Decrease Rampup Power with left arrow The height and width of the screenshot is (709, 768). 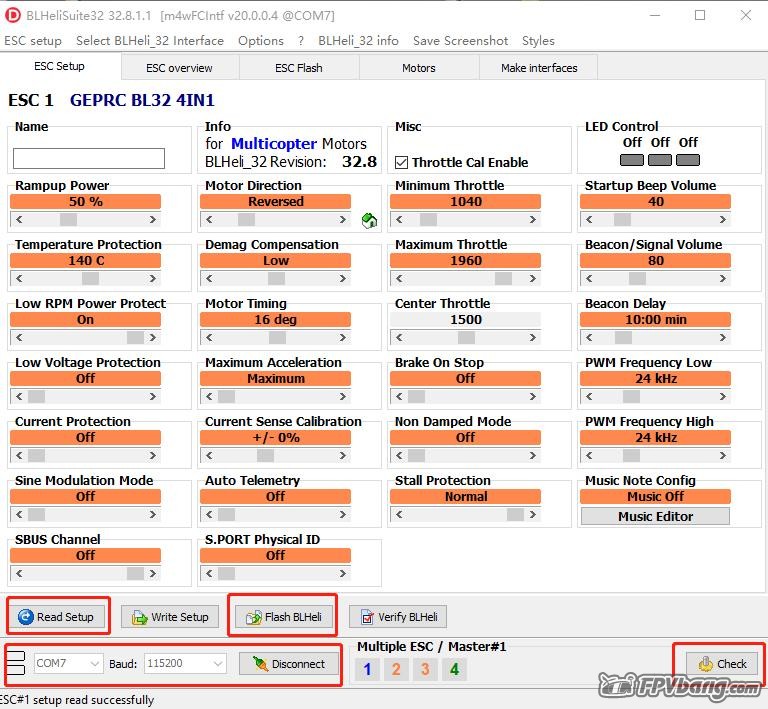point(19,219)
